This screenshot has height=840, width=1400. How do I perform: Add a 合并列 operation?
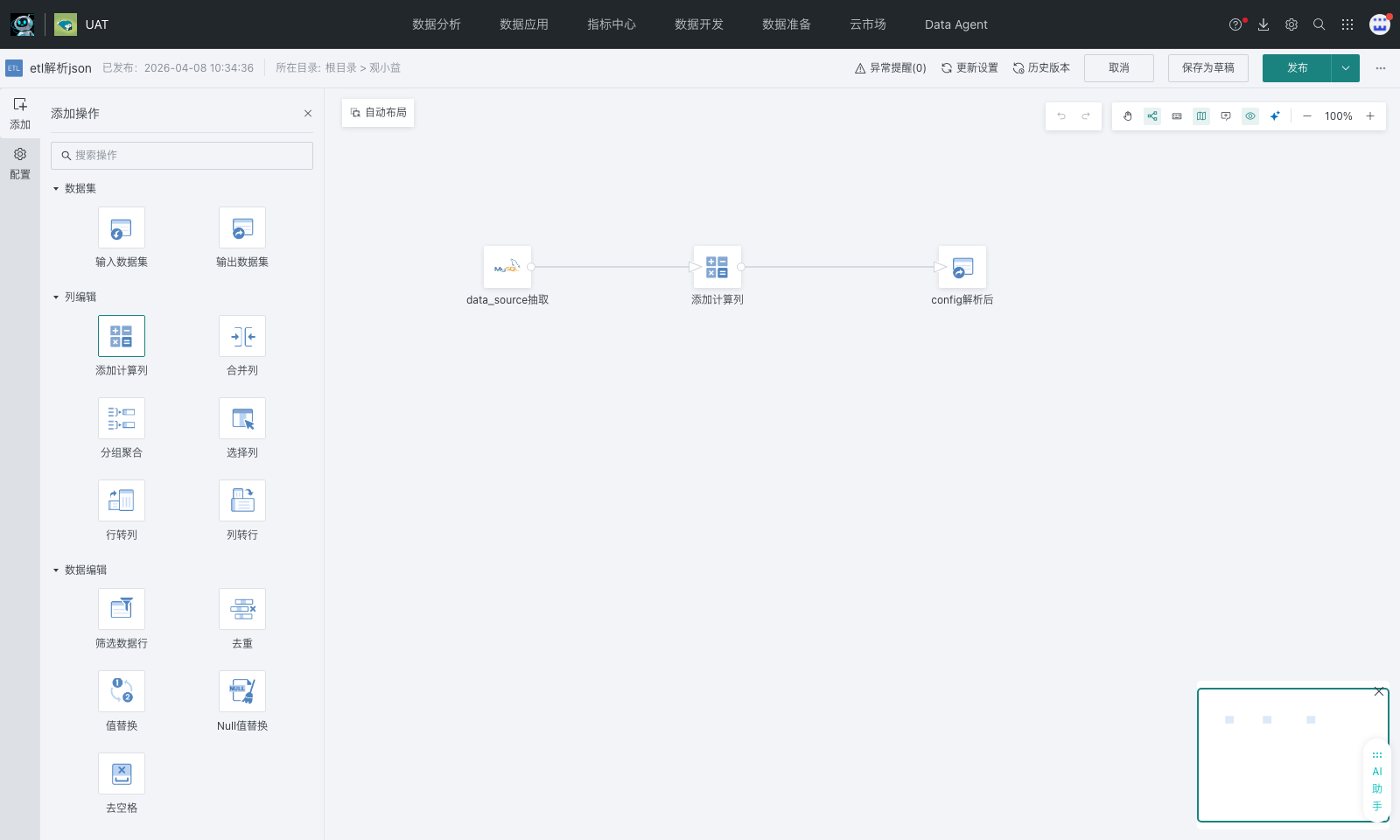242,337
